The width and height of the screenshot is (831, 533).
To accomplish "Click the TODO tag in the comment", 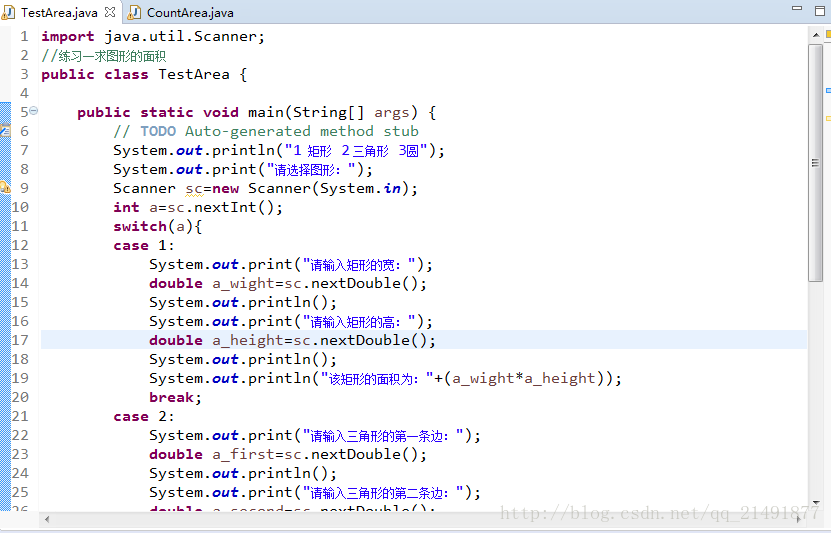I will tap(158, 131).
